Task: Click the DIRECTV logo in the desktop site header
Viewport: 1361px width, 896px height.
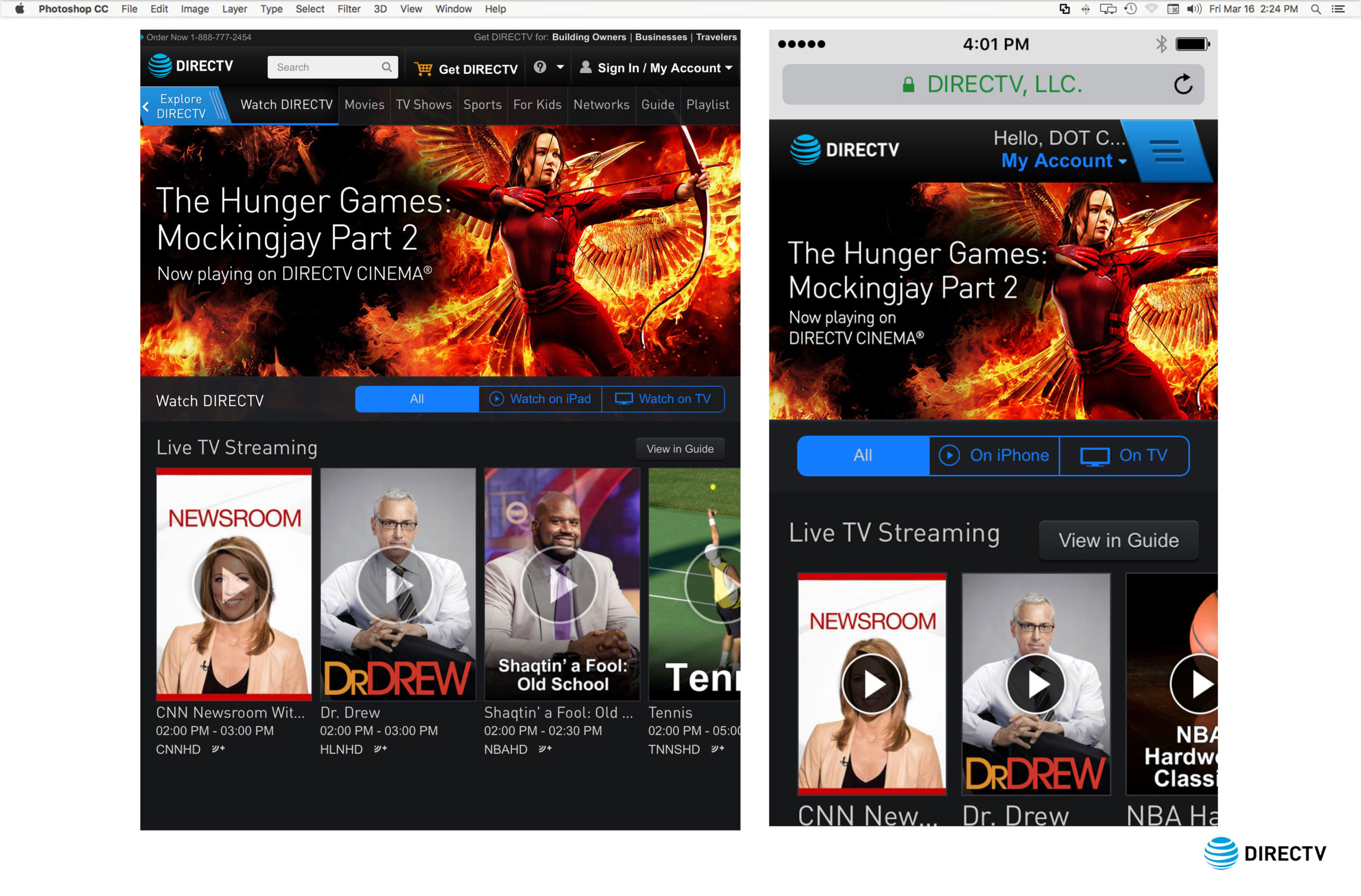Action: tap(190, 66)
